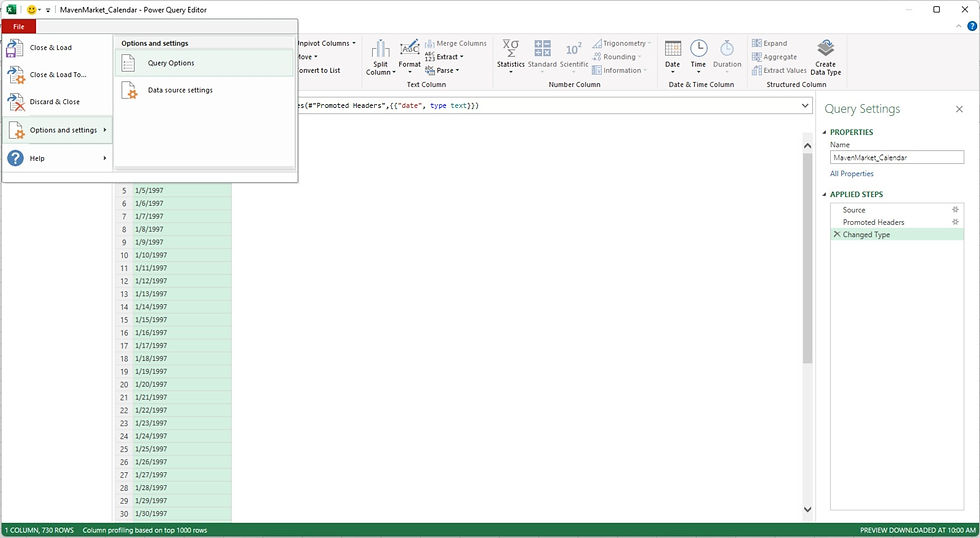Collapse the APPLIED STEPS section

pos(824,194)
